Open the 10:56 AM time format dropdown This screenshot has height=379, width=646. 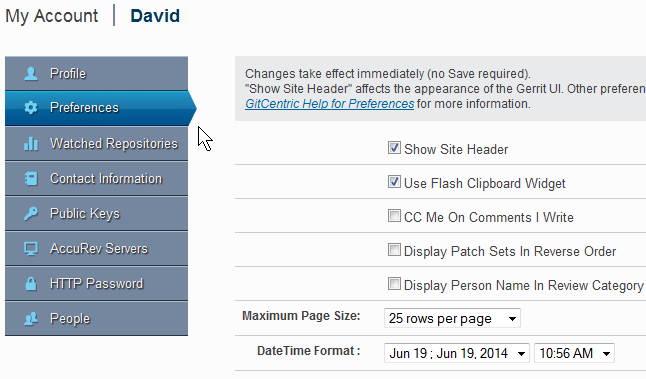(574, 353)
